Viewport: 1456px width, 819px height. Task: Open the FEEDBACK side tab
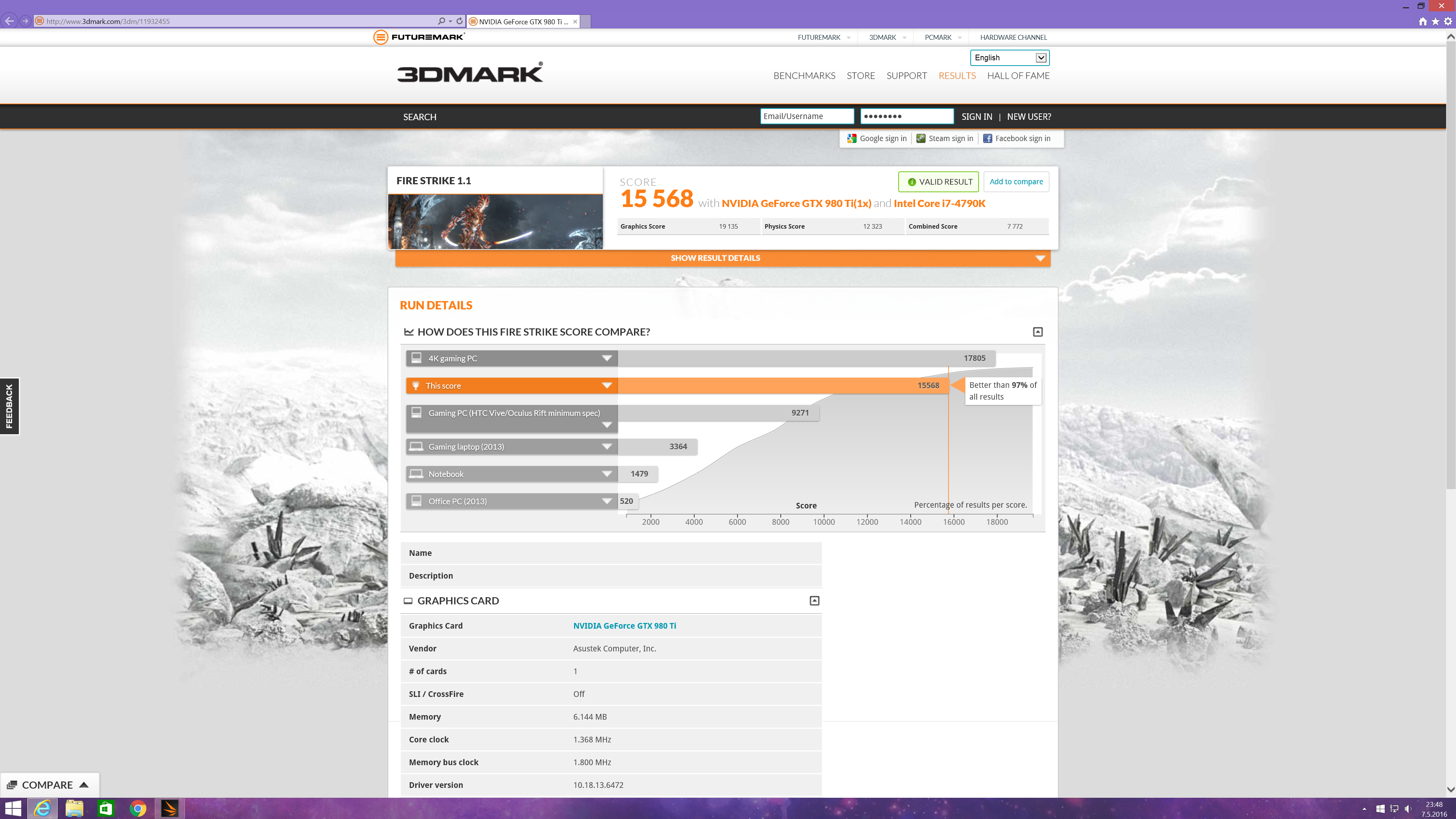(x=9, y=406)
